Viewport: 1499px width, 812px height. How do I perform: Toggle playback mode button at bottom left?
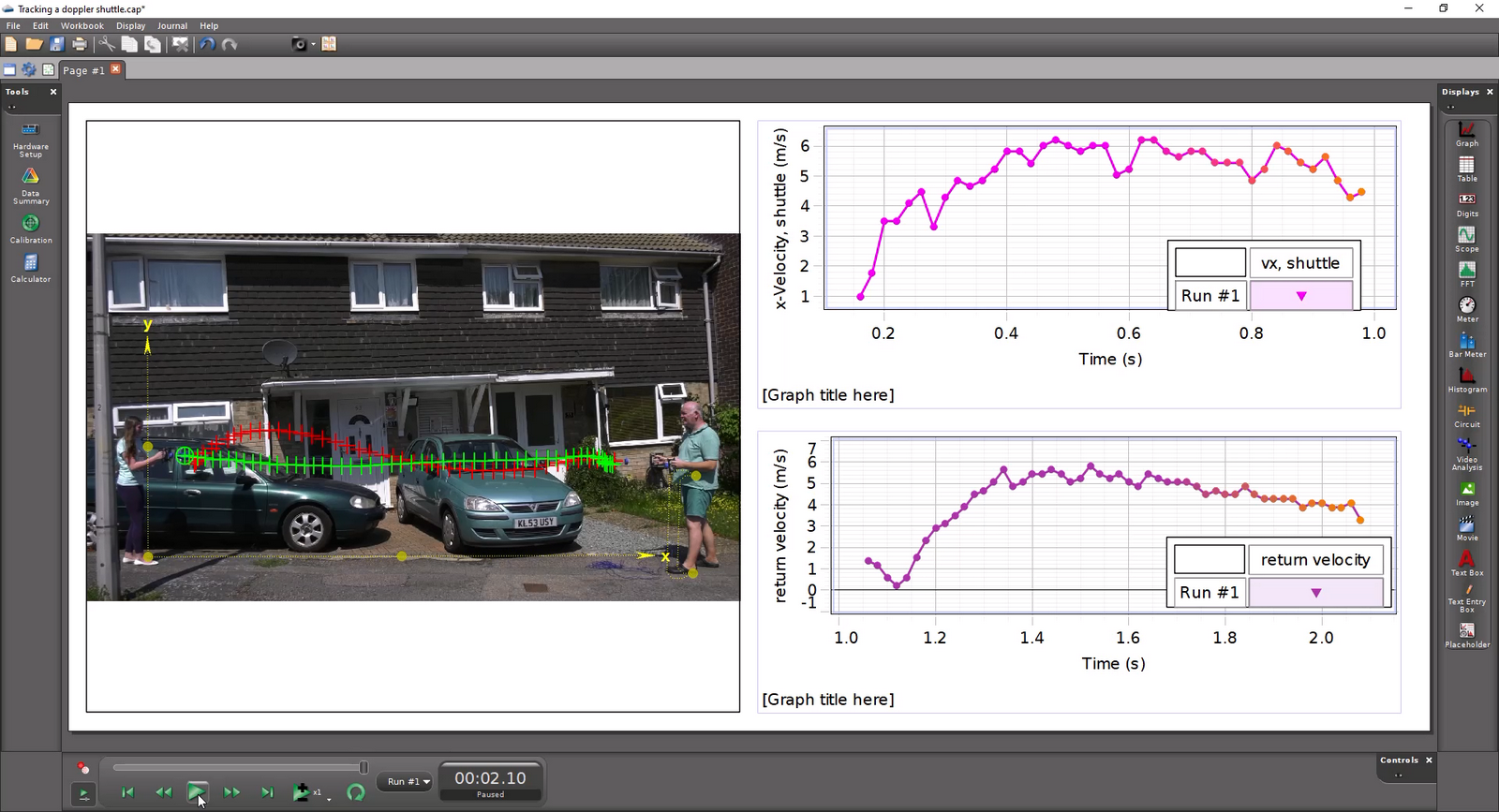coord(83,794)
